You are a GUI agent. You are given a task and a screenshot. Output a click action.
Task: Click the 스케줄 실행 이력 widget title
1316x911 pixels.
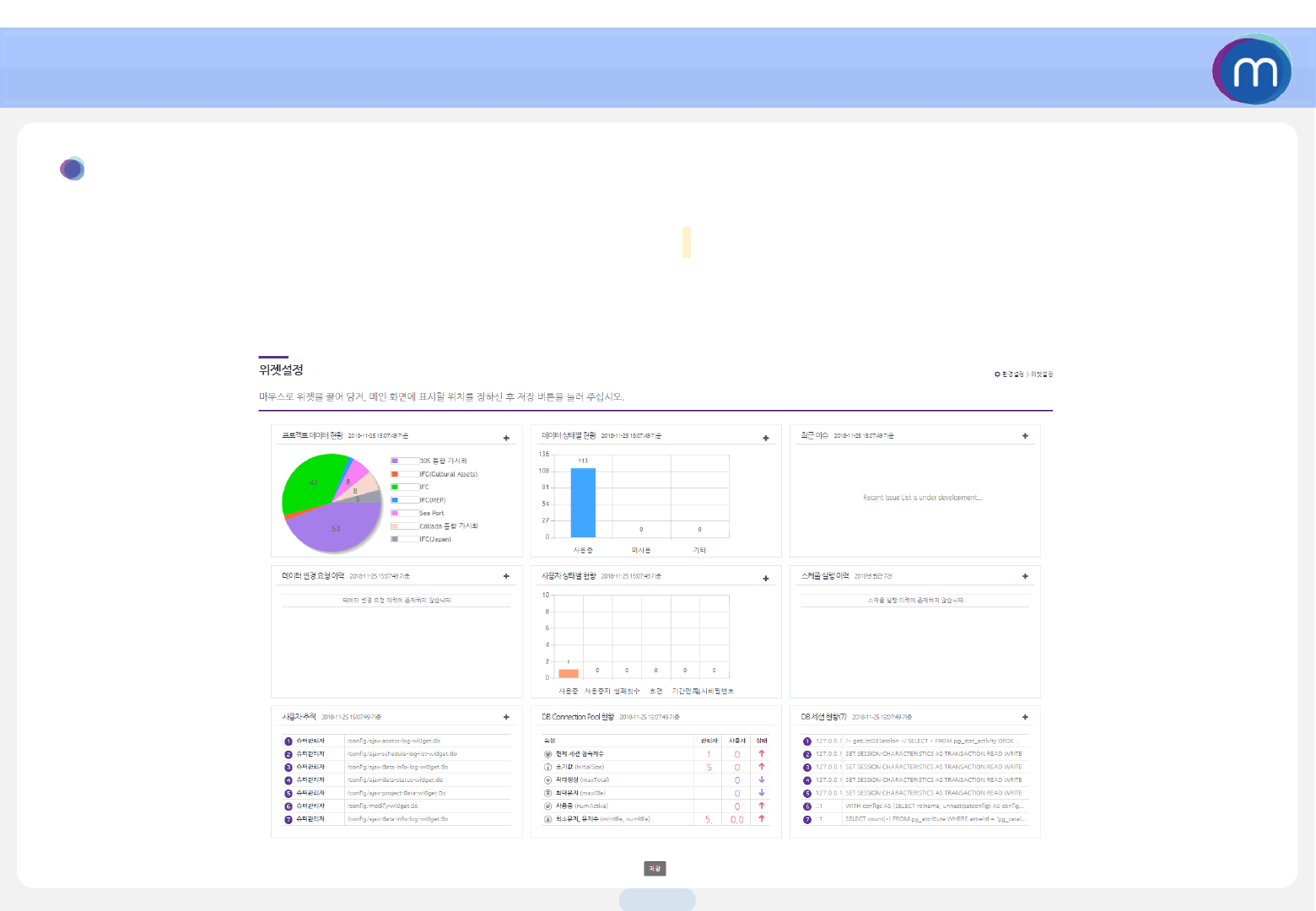(825, 576)
